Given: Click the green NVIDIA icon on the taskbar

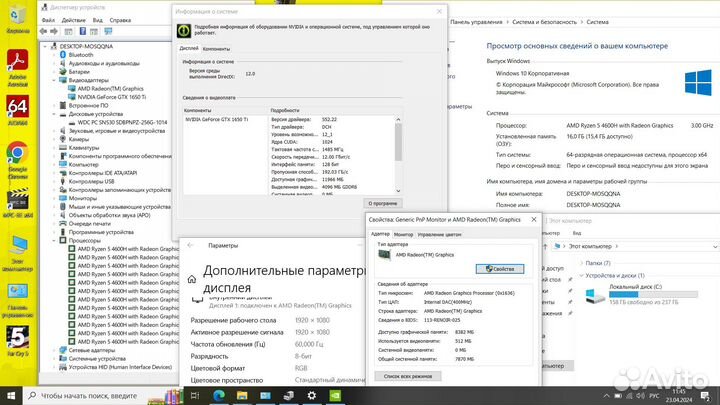Looking at the screenshot, I should coord(335,395).
